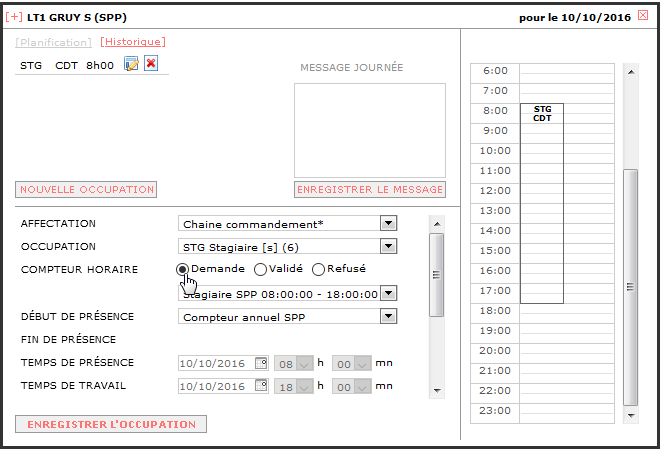Click ENREGISTRER L'OCCUPATION button
The width and height of the screenshot is (661, 450).
(111, 424)
